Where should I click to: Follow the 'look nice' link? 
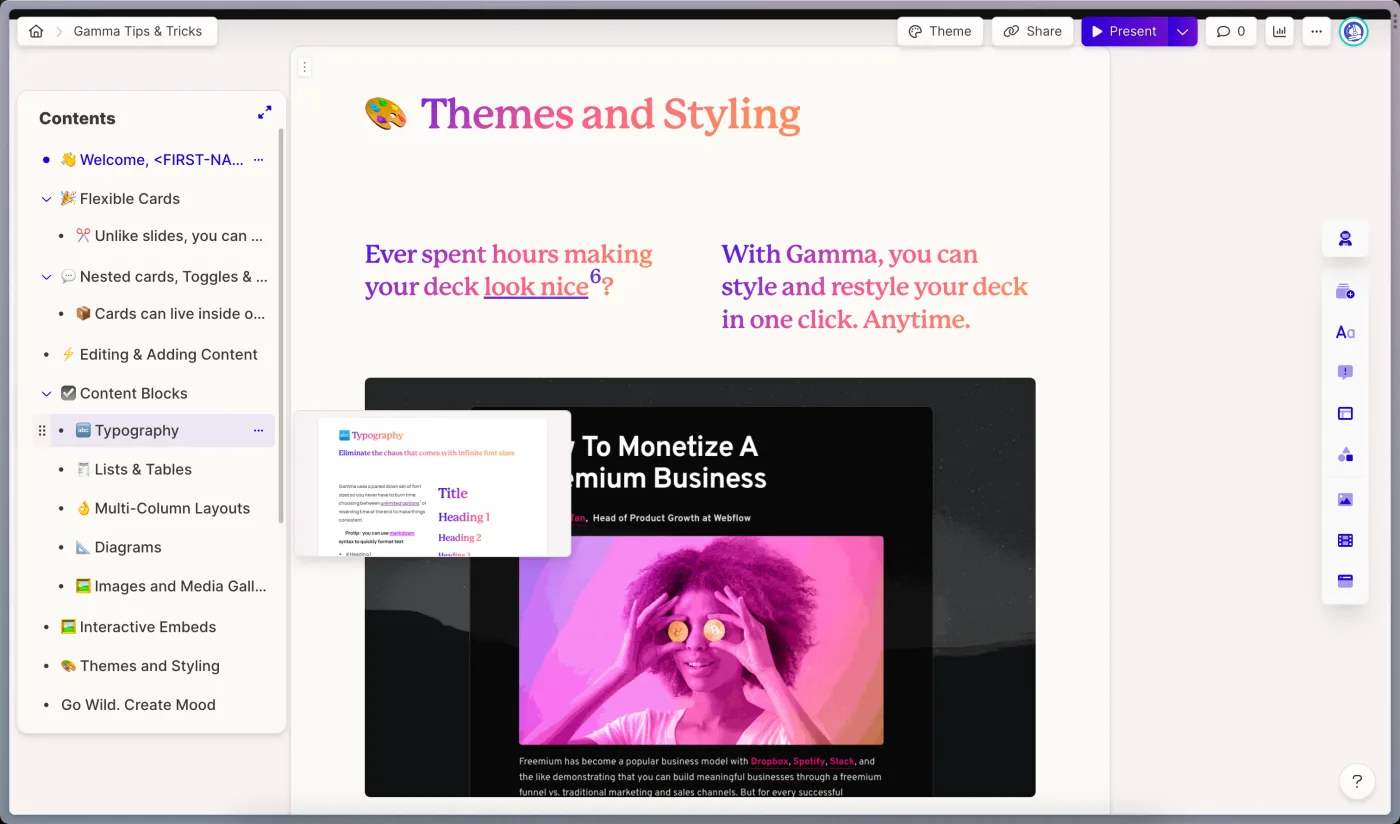coord(536,287)
